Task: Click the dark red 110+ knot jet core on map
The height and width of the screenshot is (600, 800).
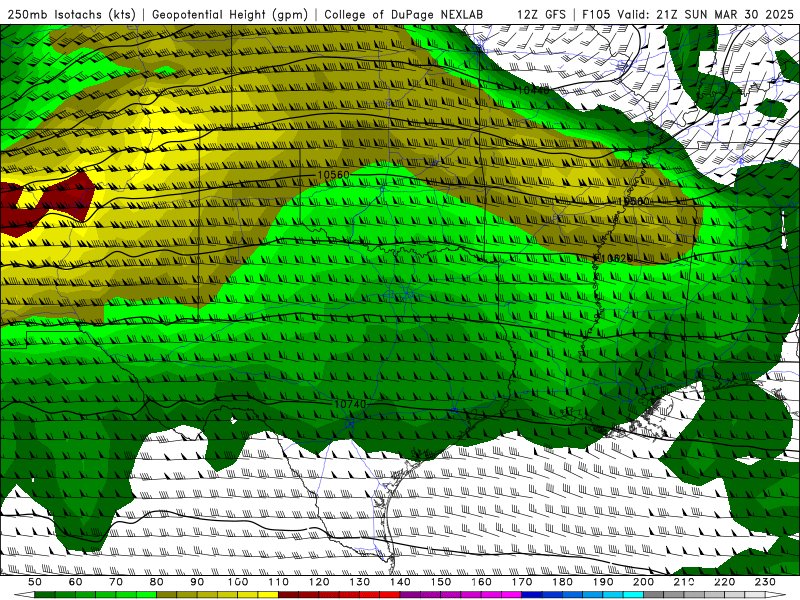Action: [x=46, y=203]
